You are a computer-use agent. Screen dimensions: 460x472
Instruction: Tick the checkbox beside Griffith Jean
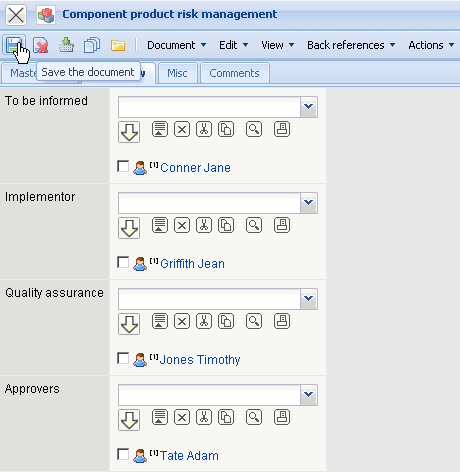123,262
